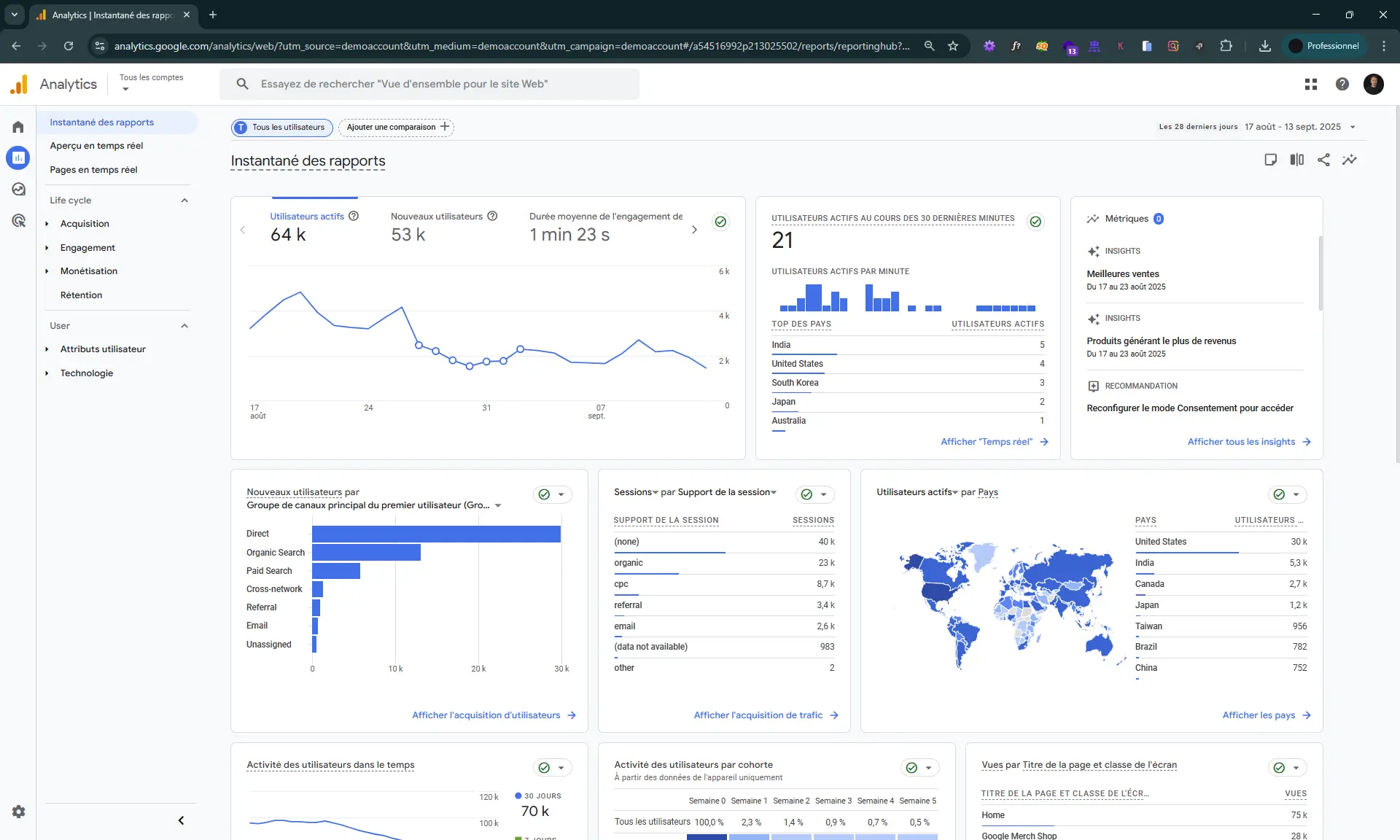The image size is (1400, 840).
Task: Click the edit comparisons icon
Action: 1296,160
